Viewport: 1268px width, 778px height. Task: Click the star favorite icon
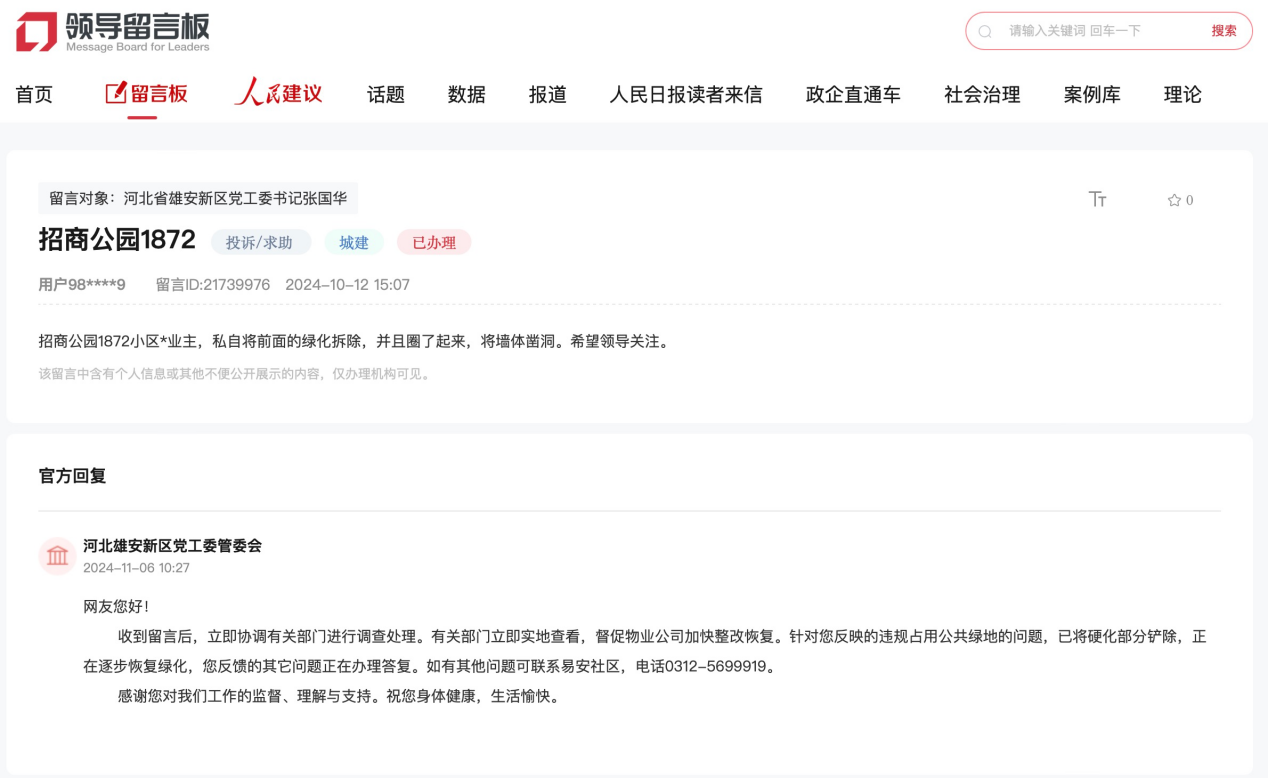tap(1174, 200)
